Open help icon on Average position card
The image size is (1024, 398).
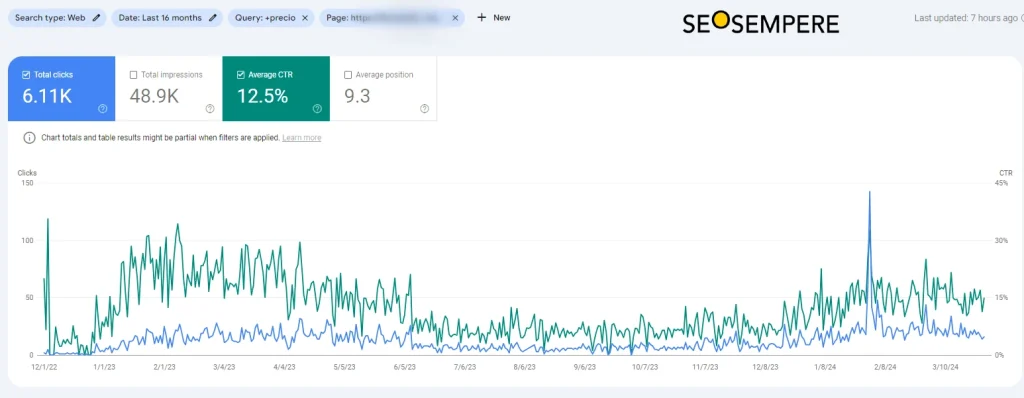point(424,109)
